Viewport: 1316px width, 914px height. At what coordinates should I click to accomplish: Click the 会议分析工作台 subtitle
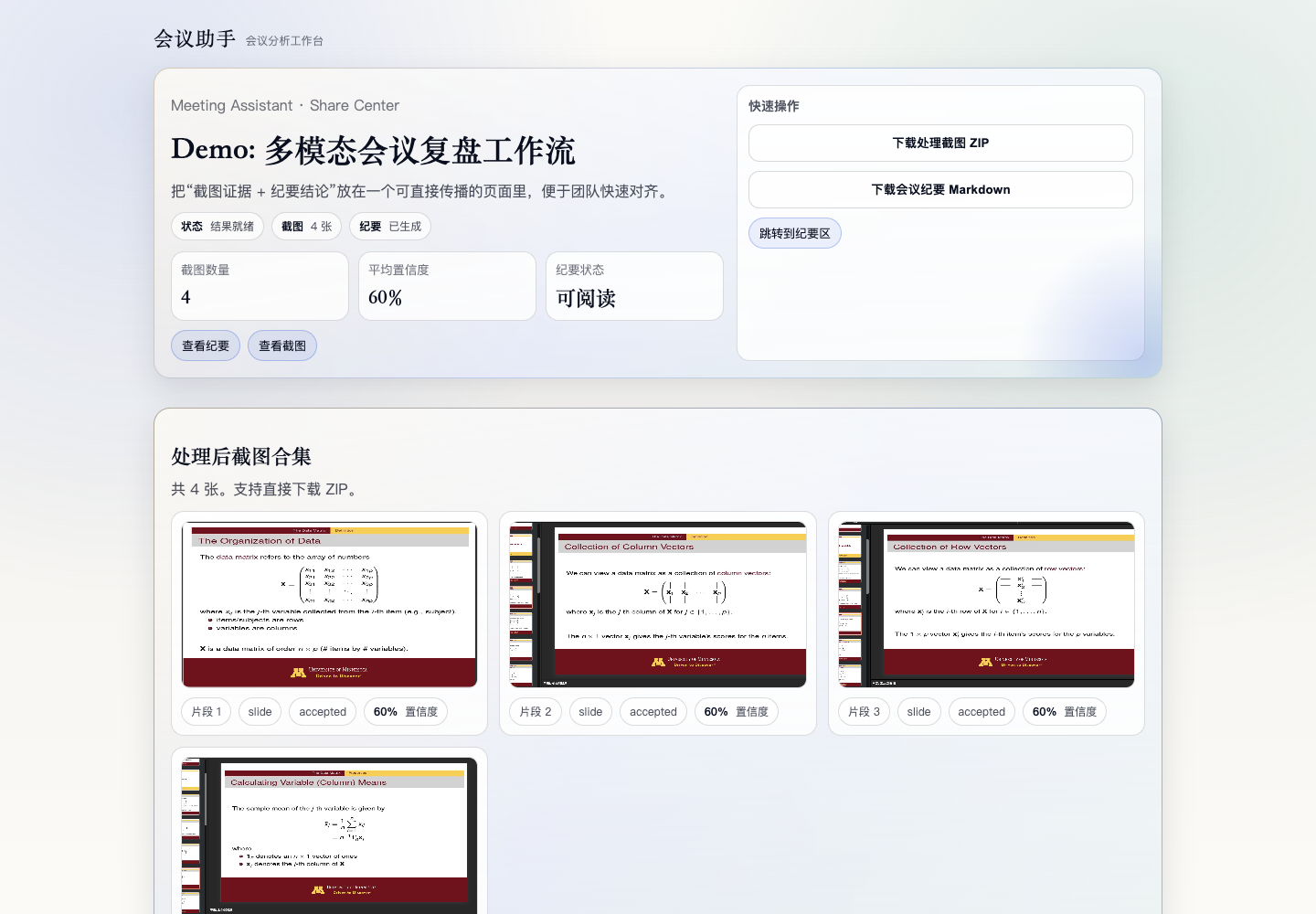tap(284, 40)
